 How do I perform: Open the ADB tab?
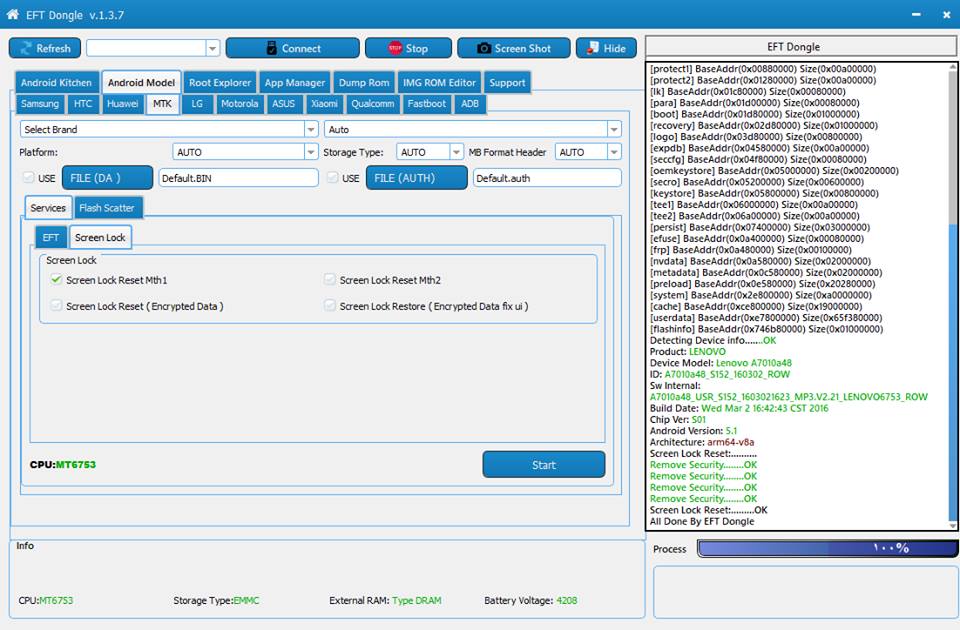click(470, 104)
